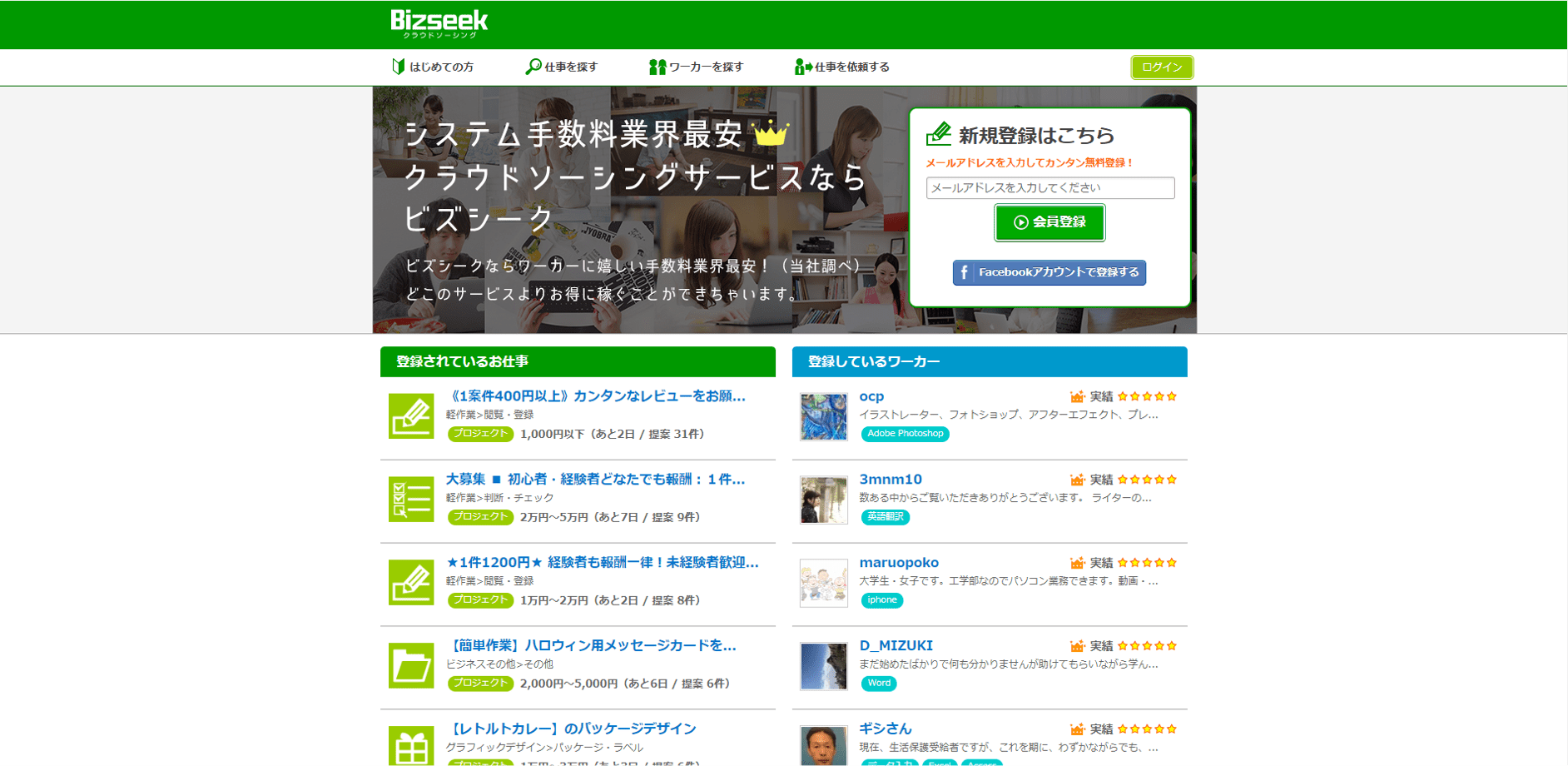Click the Facebook f icon on the registration button
Viewport: 1568px width, 766px height.
pyautogui.click(x=964, y=272)
